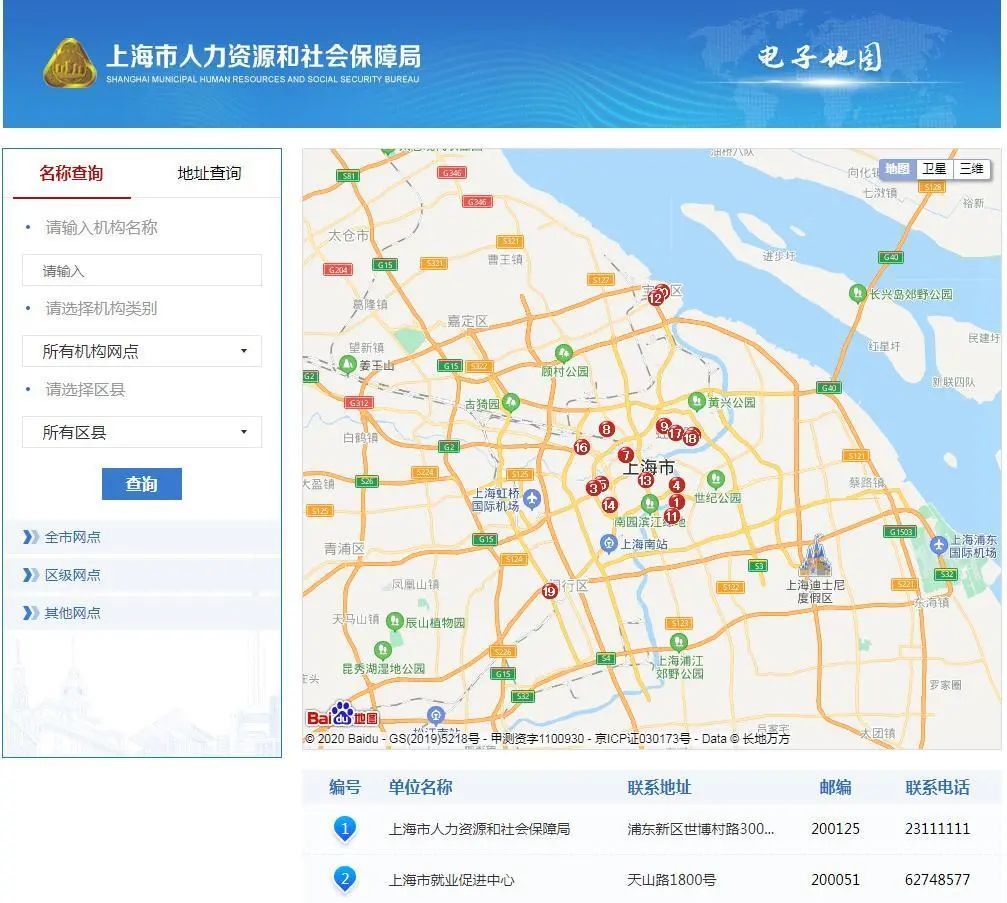Click the 单位名称 column header
This screenshot has width=1007, height=903.
coord(420,787)
